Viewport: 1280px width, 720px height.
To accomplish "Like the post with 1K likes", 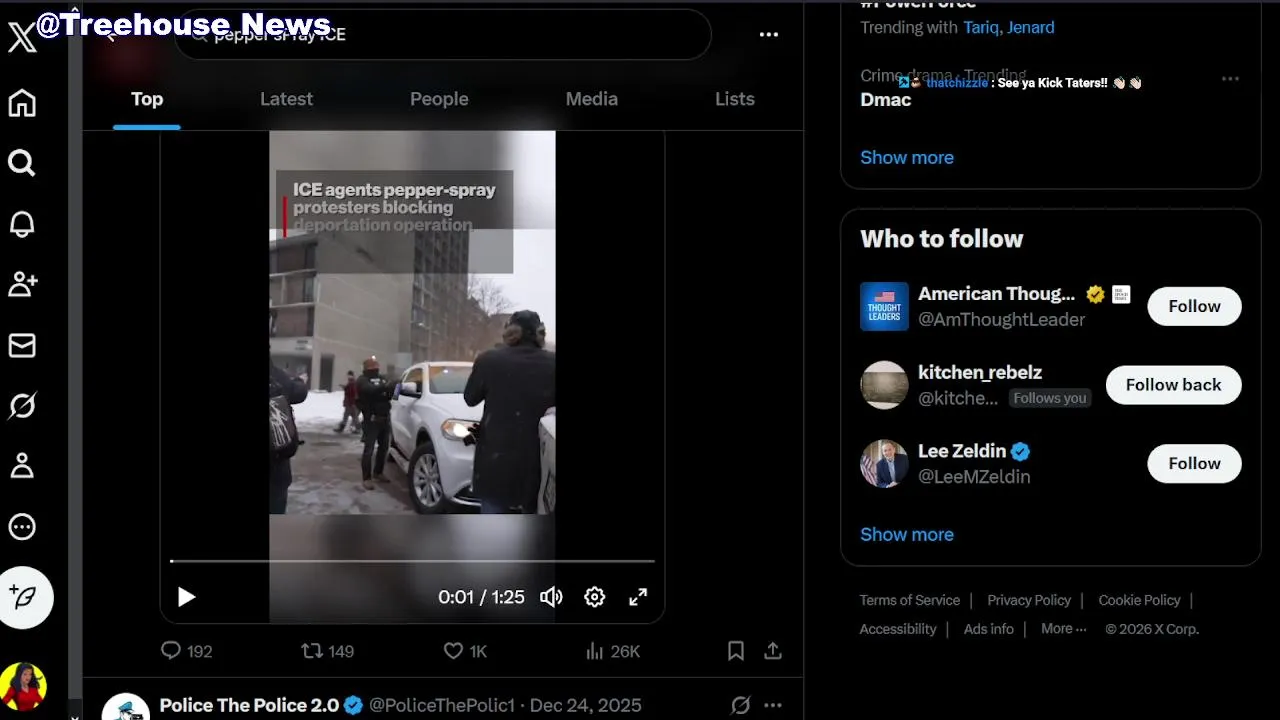I will coord(465,651).
